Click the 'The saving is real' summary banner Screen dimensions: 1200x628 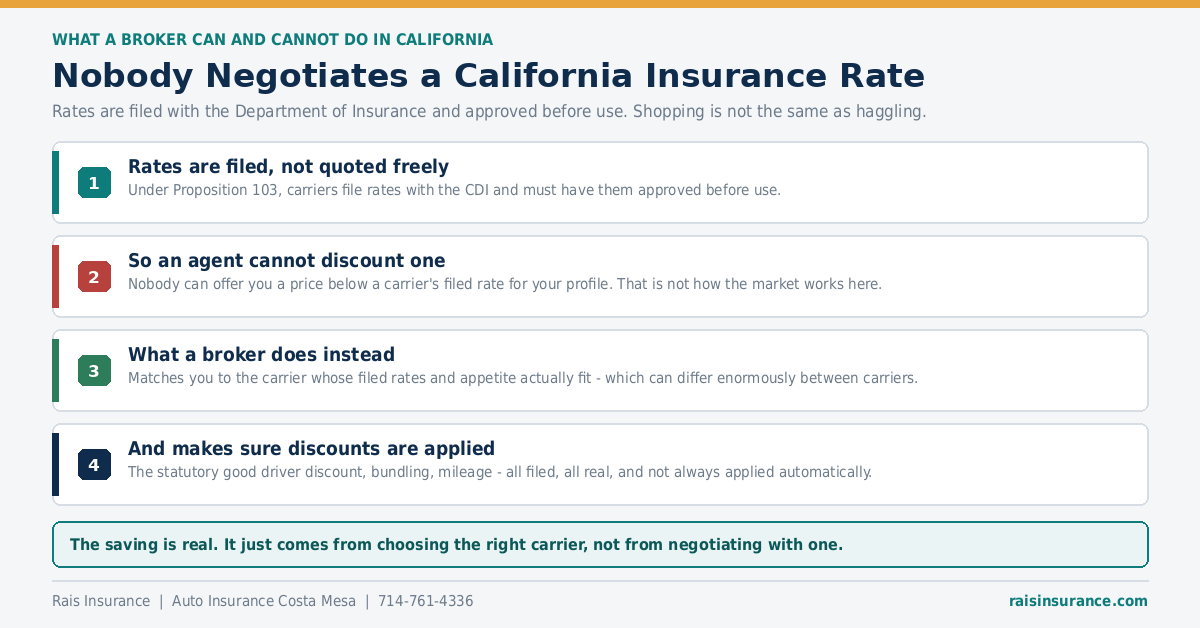coord(600,545)
